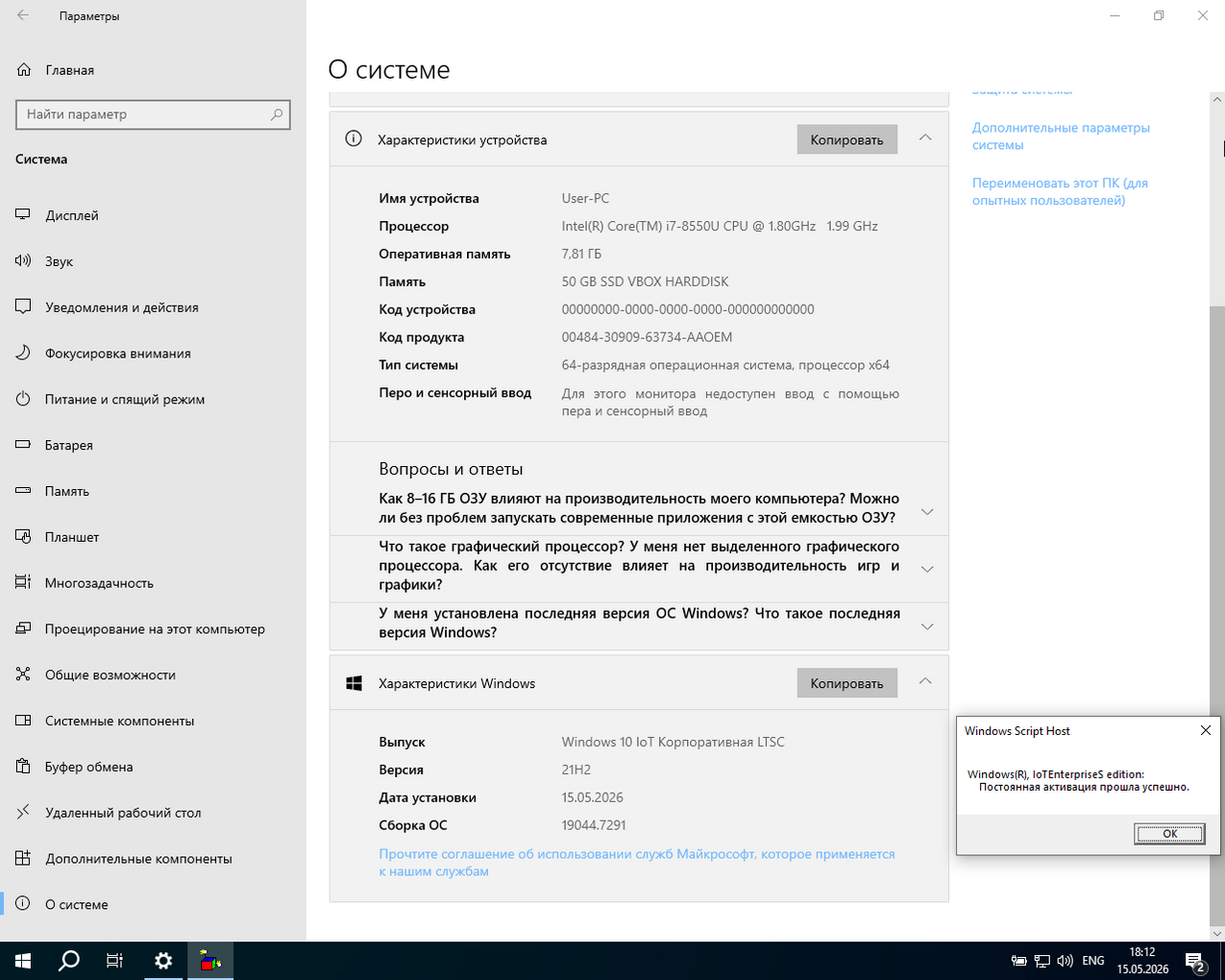1225x980 pixels.
Task: Open the notification center icon
Action: (1196, 961)
